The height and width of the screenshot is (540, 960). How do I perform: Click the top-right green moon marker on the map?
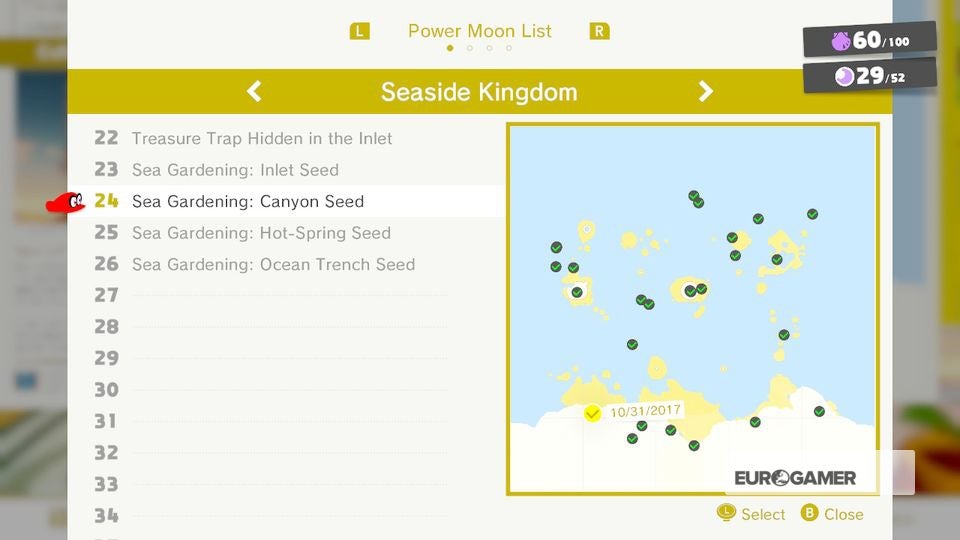(x=812, y=214)
